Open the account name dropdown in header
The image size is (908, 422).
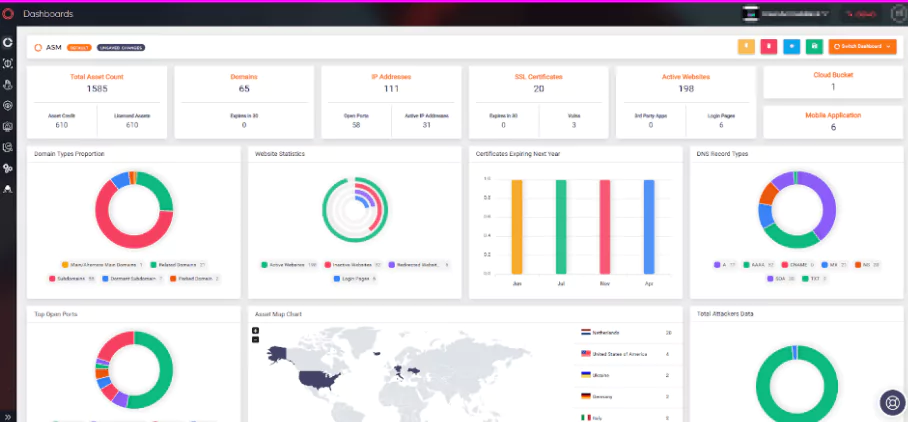click(785, 13)
